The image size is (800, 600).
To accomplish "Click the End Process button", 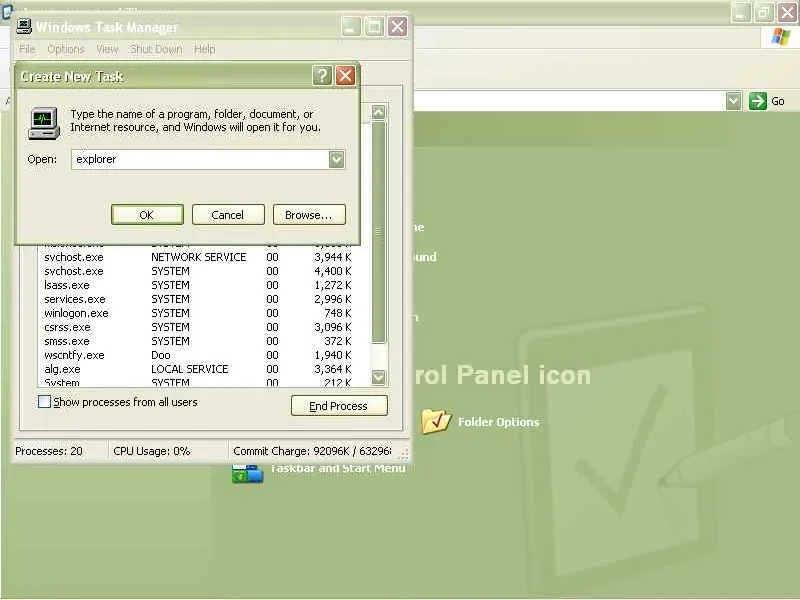I will (x=339, y=406).
